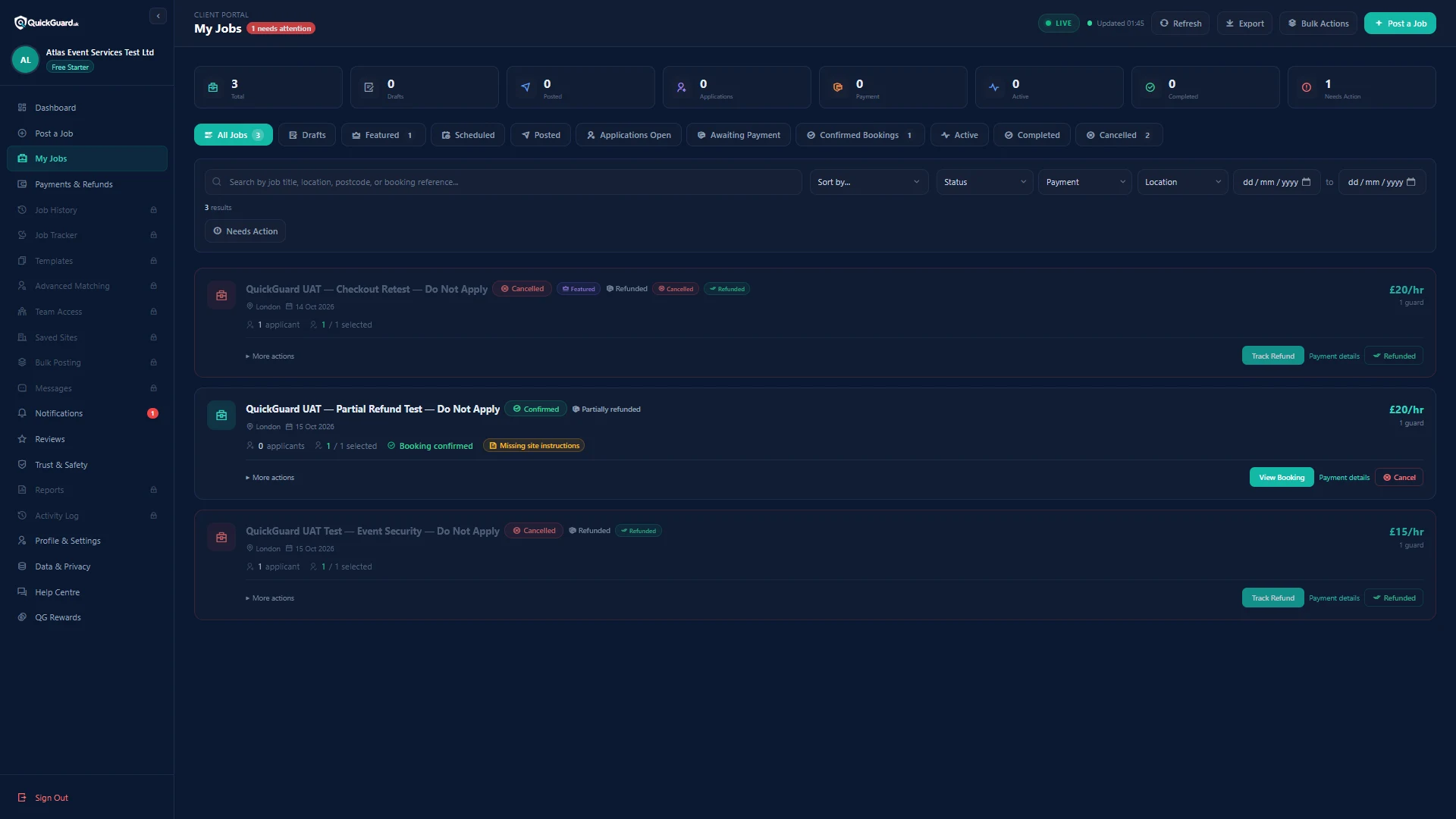Open the Needs Action stat card

point(1361,87)
